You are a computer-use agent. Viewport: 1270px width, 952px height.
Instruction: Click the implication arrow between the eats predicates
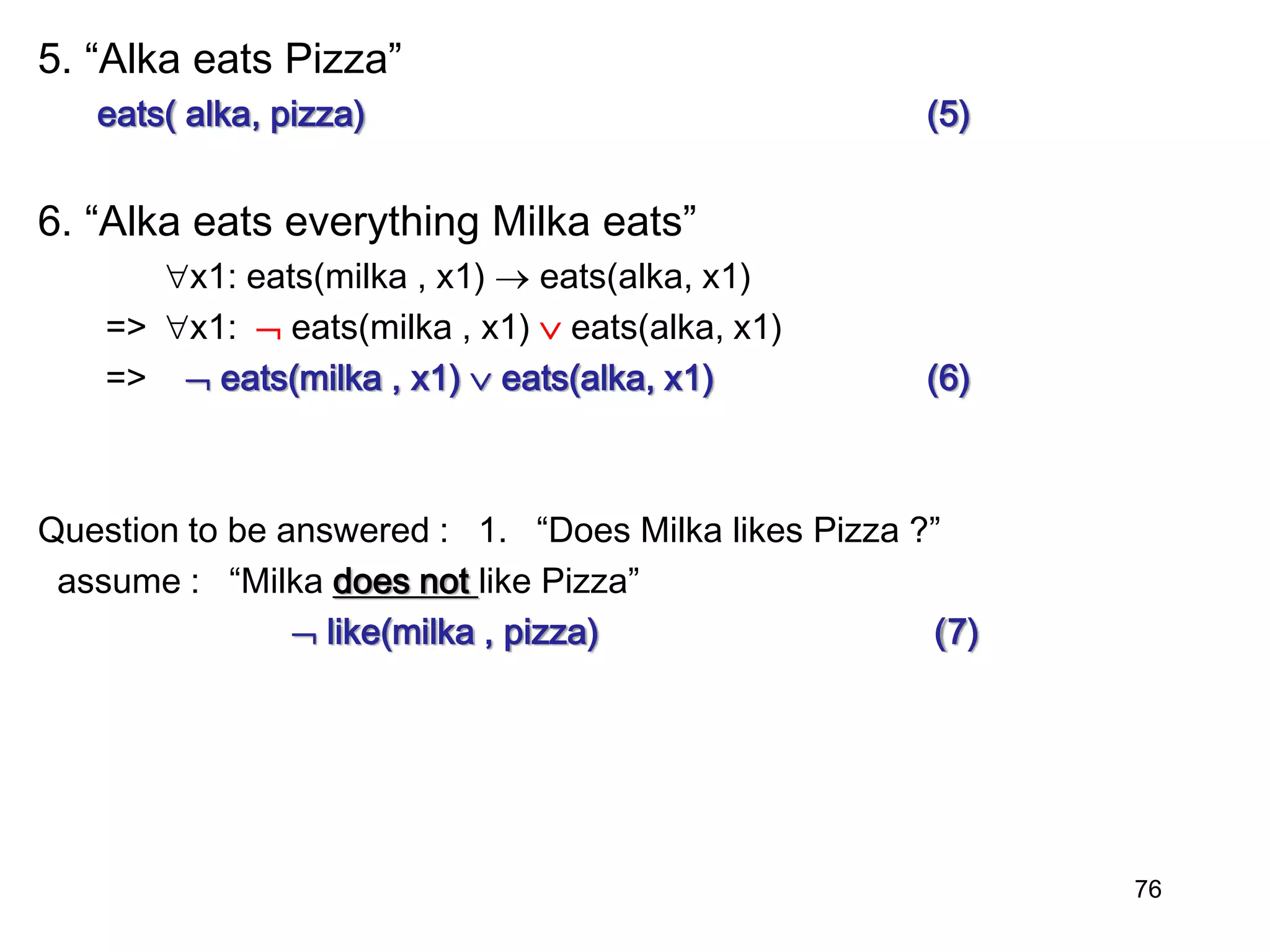(512, 279)
